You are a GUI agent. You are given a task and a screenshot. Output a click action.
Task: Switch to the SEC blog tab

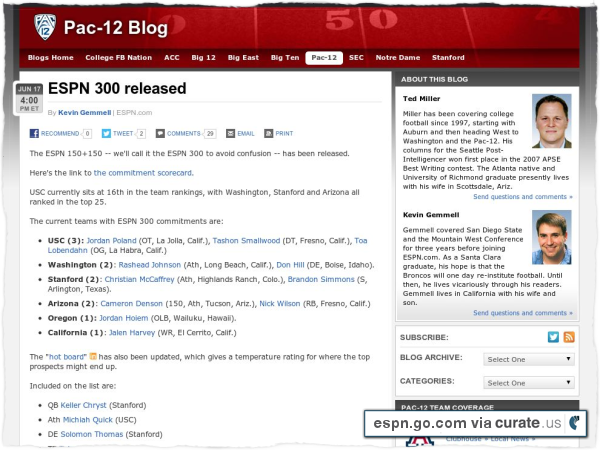point(356,57)
